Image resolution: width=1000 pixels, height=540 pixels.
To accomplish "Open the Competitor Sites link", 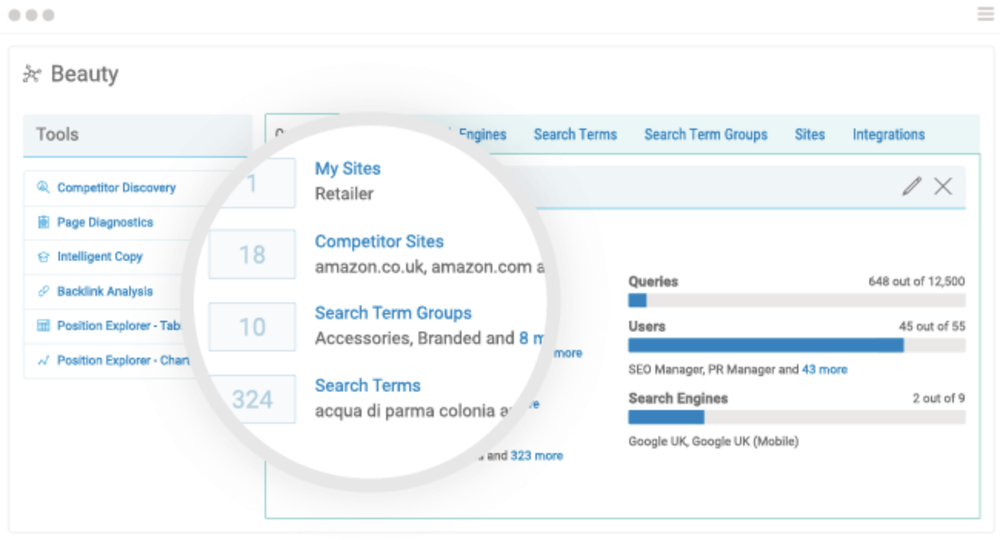I will pyautogui.click(x=379, y=241).
